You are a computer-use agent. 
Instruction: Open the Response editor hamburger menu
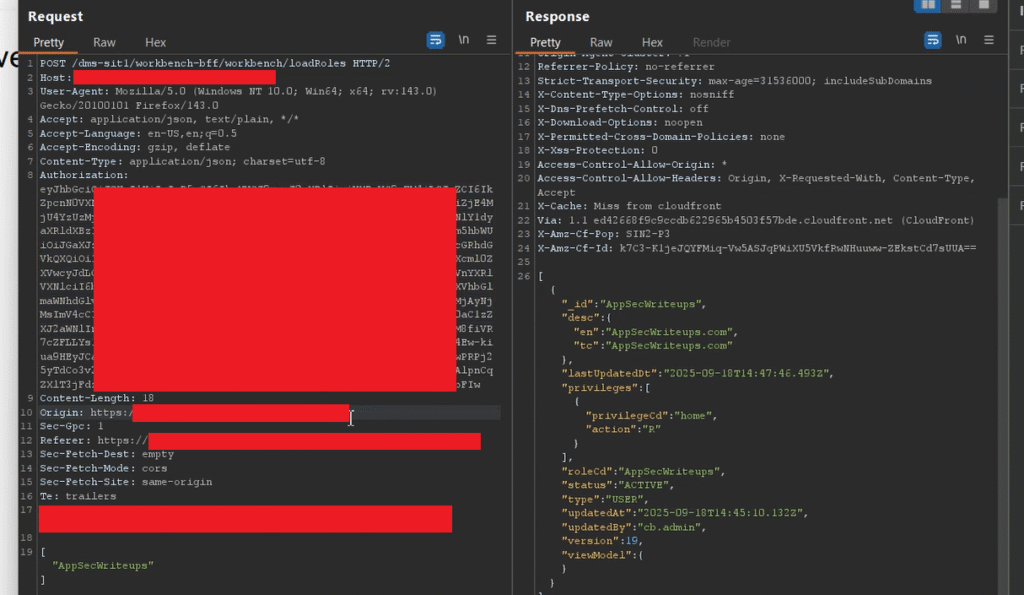[988, 40]
